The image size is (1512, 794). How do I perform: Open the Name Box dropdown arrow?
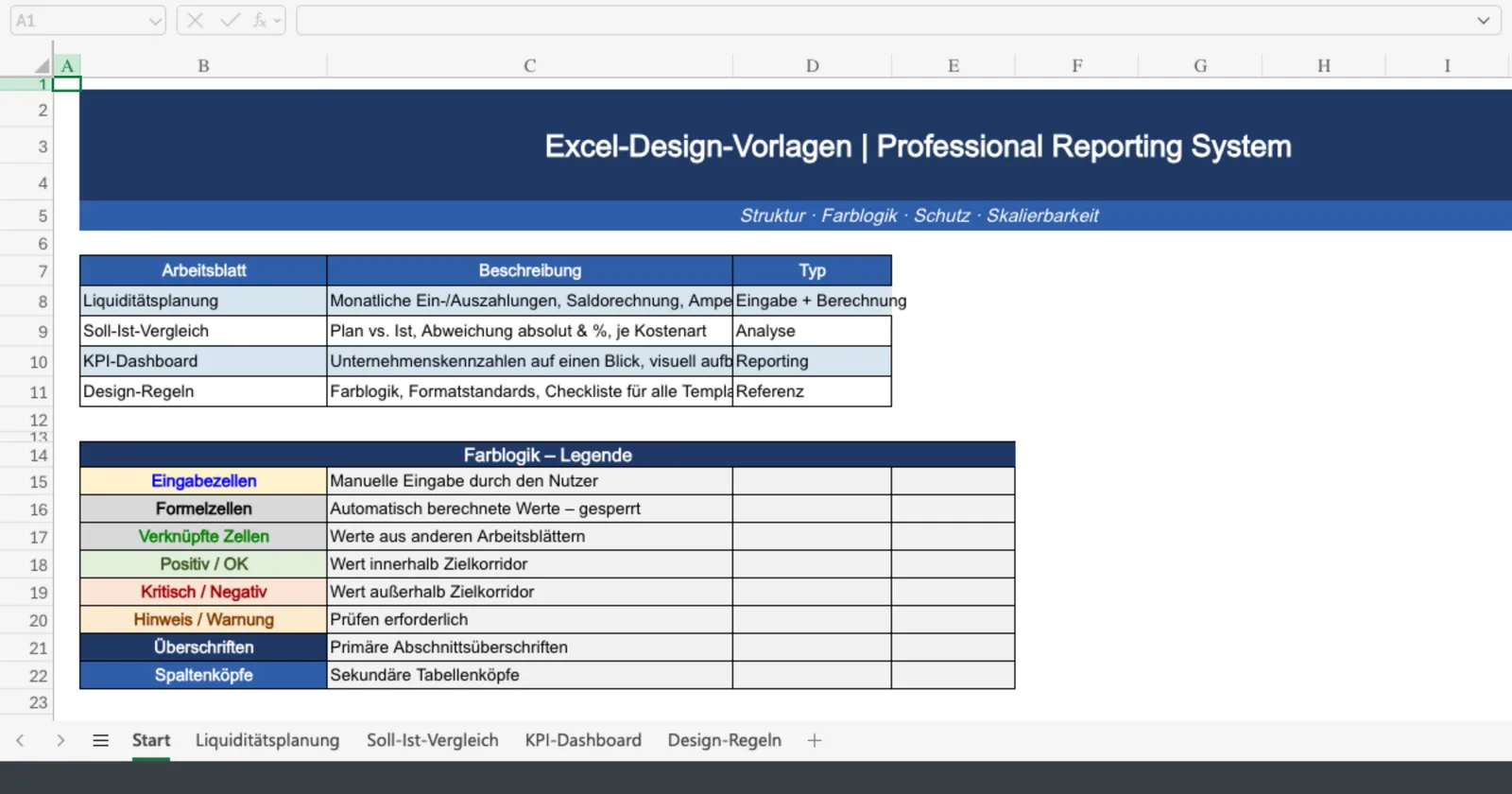point(155,21)
